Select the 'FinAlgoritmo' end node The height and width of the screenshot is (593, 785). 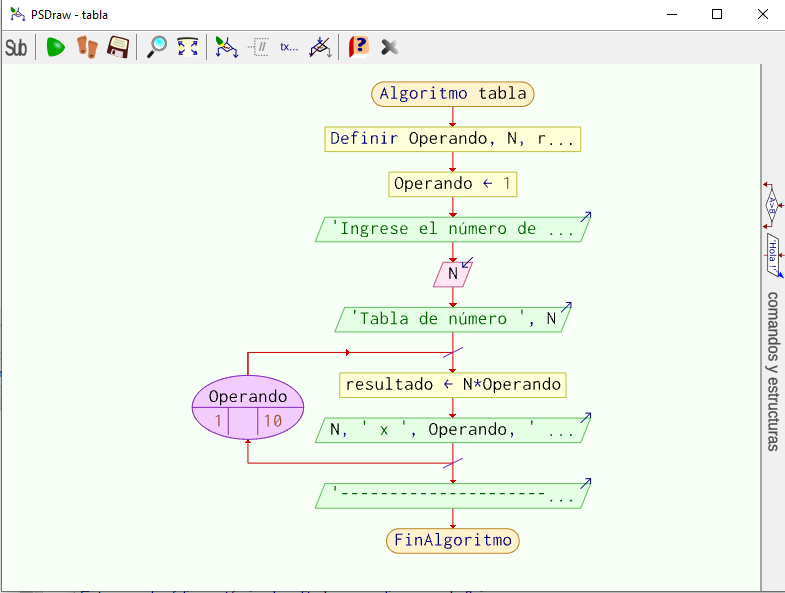[x=453, y=540]
